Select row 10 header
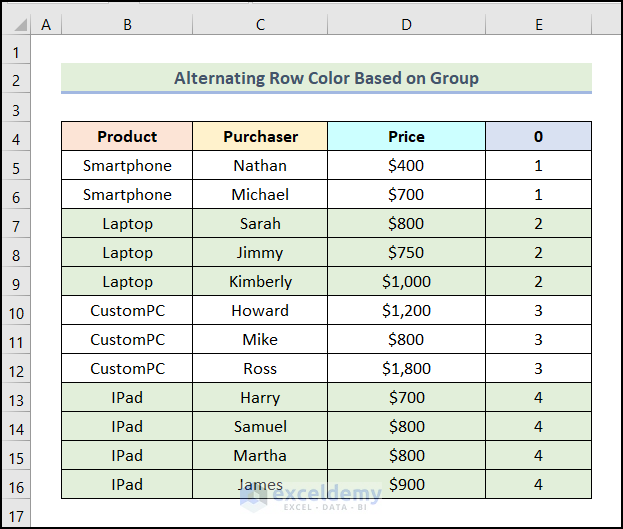Image resolution: width=623 pixels, height=529 pixels. coord(16,311)
